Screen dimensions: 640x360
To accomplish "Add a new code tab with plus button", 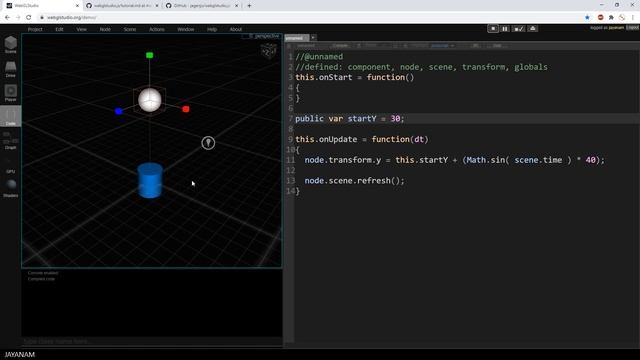I will coord(313,38).
